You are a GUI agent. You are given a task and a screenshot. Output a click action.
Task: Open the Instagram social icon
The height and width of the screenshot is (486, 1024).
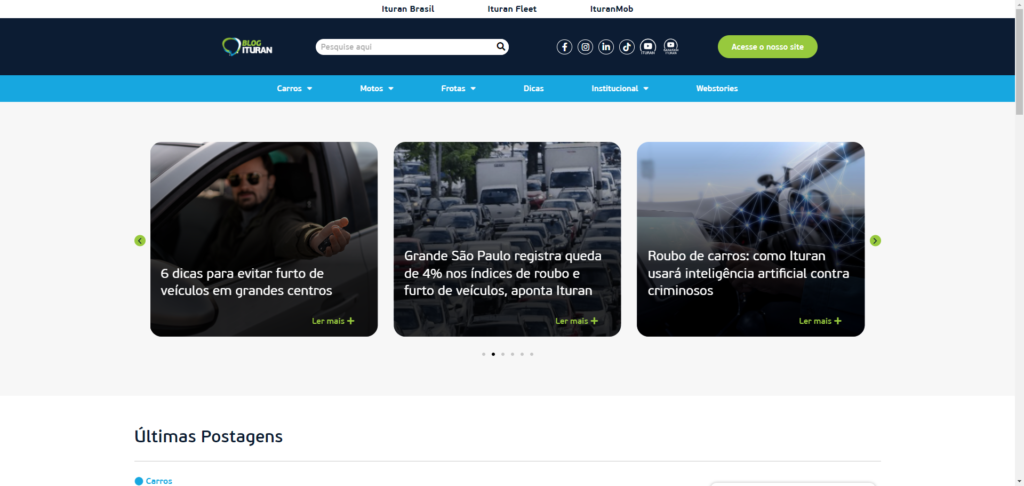point(585,47)
